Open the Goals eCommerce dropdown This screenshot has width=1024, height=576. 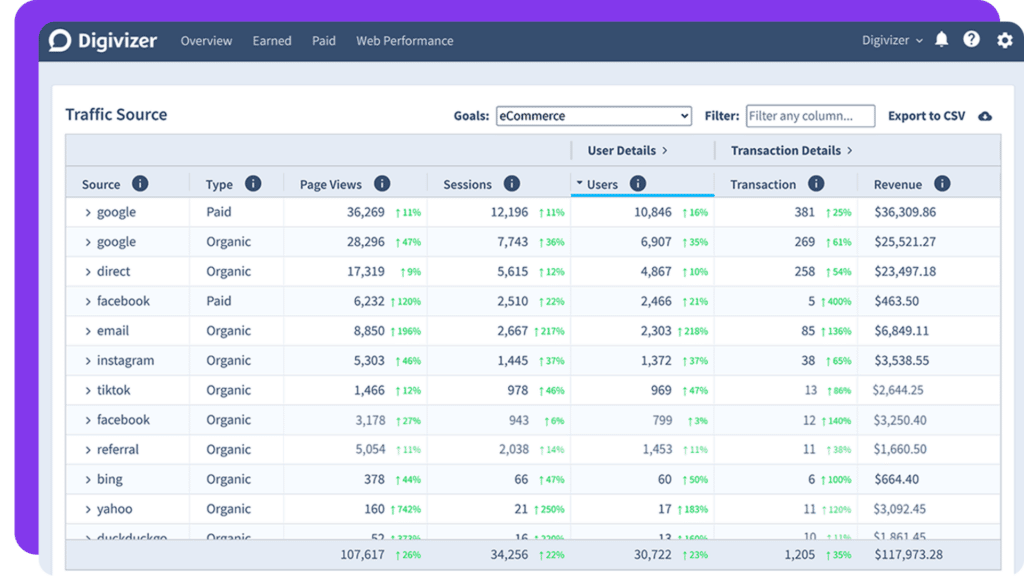594,116
